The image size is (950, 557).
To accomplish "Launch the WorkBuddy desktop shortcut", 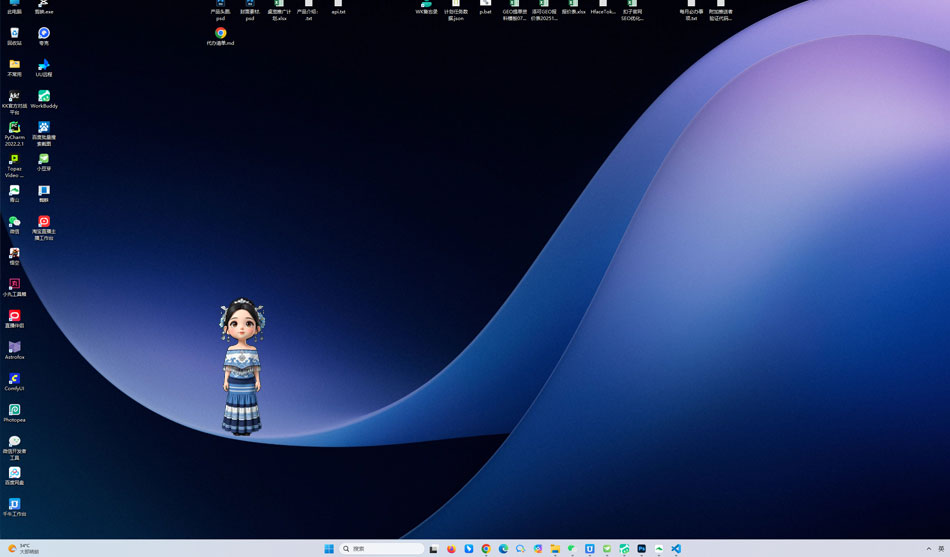I will [x=44, y=99].
